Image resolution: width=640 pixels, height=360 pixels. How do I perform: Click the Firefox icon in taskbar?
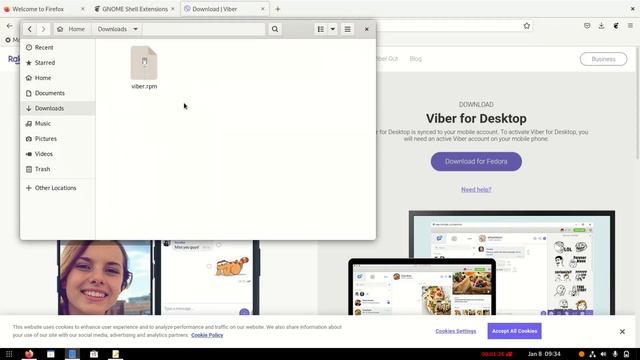click(x=29, y=354)
